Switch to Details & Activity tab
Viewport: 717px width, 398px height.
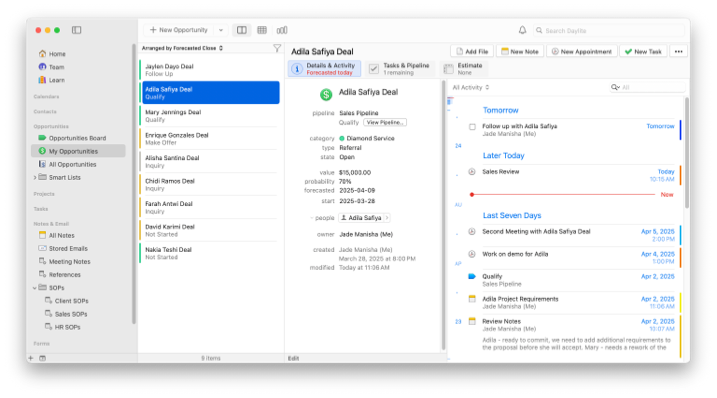coord(325,69)
